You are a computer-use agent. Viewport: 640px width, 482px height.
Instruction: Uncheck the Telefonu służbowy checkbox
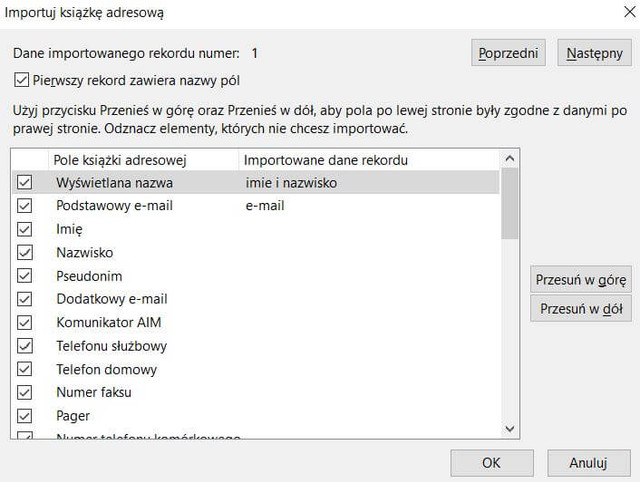coord(24,346)
